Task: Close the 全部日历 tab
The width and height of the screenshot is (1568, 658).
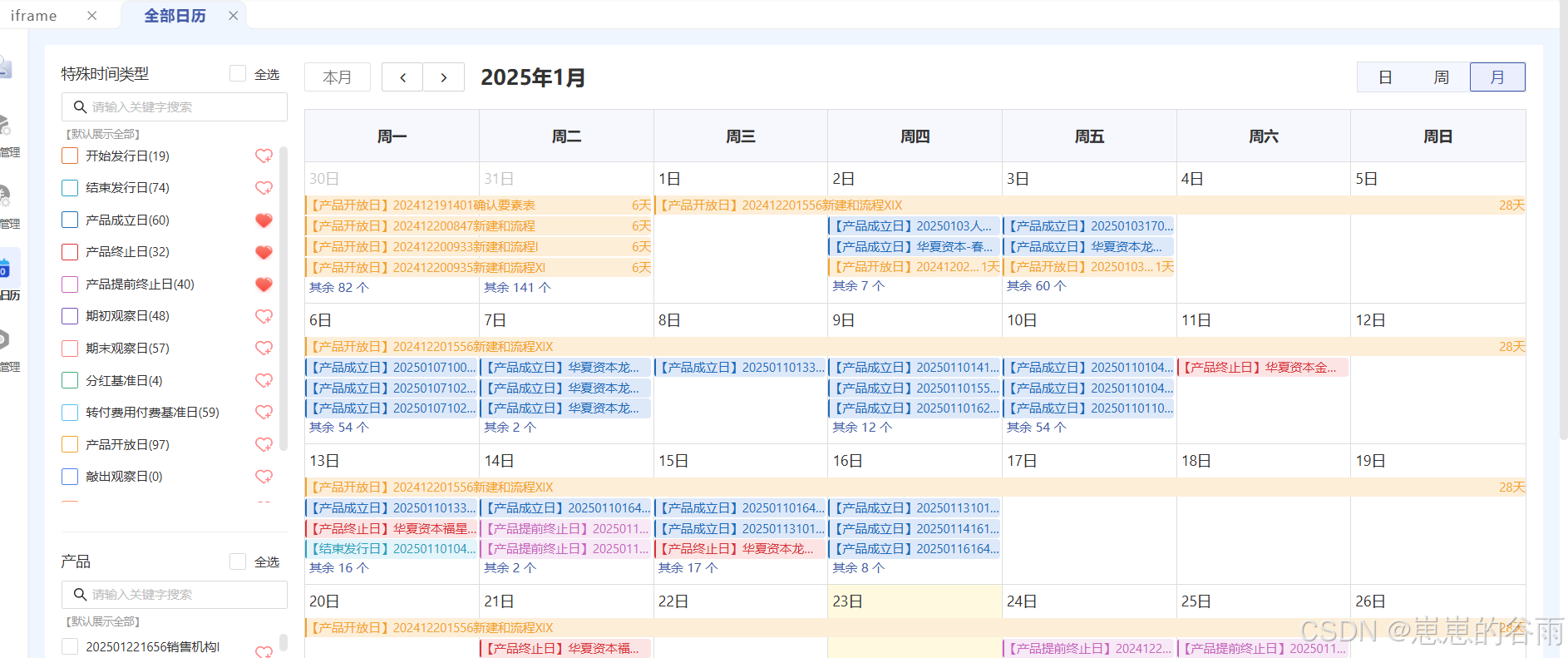Action: [x=234, y=16]
